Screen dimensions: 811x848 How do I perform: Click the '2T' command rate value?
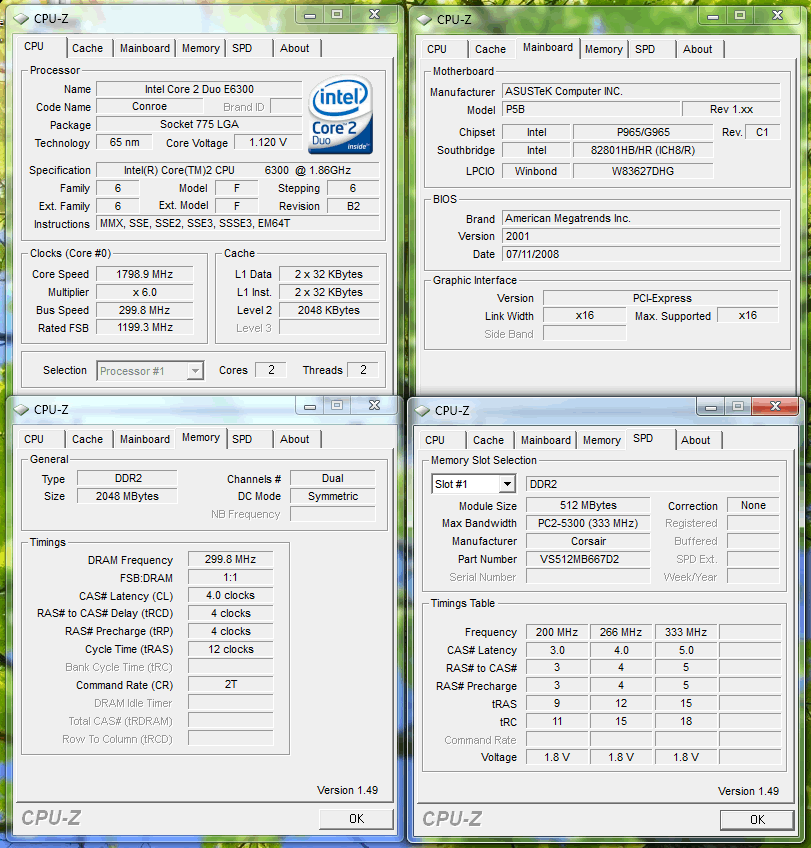(x=230, y=684)
